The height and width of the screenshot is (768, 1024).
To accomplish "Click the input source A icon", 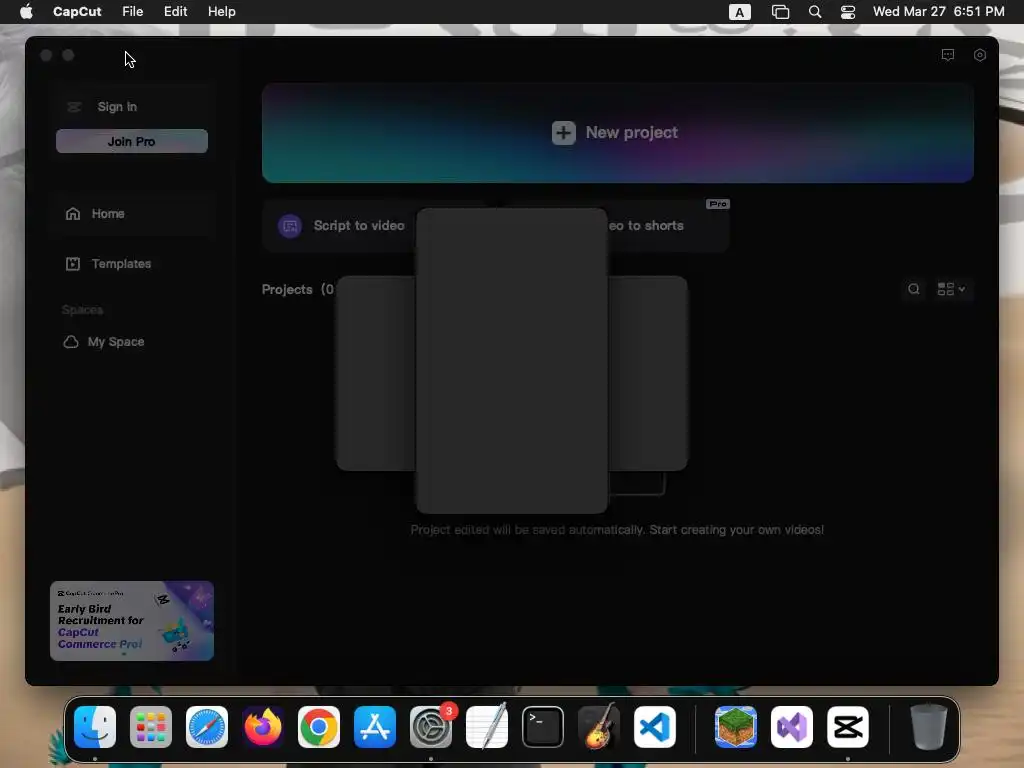I will (x=739, y=12).
